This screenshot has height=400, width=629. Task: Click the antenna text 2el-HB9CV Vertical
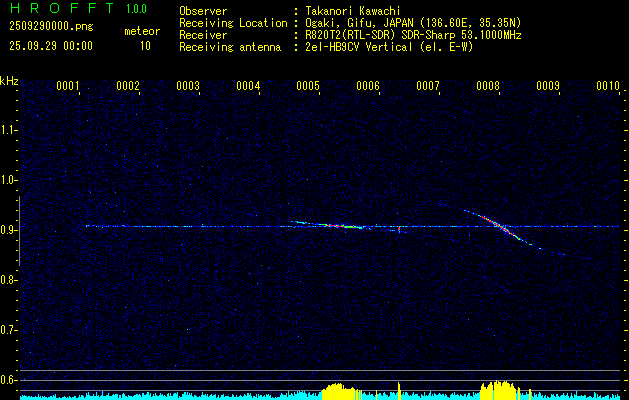click(359, 47)
